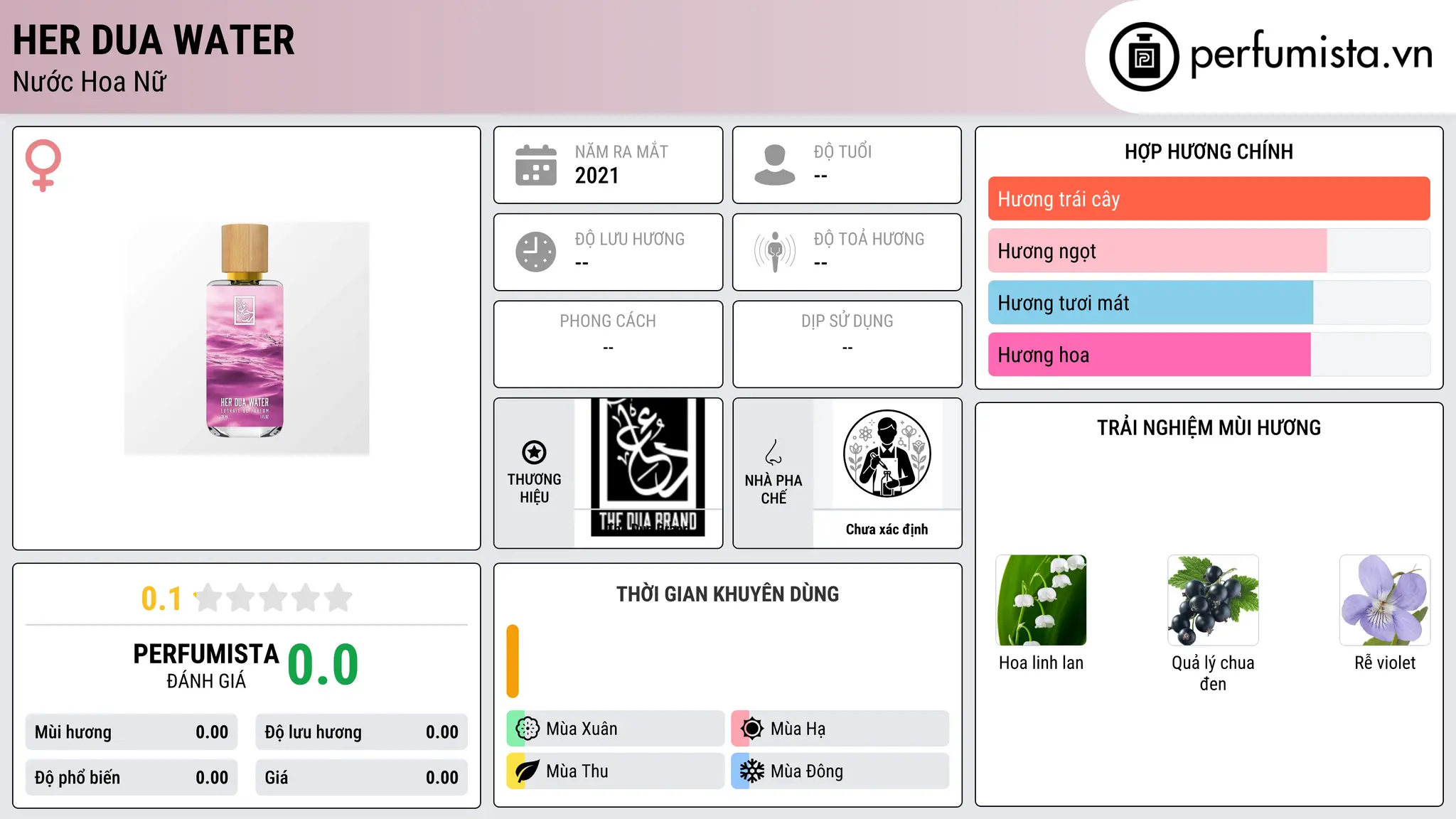Click the Hương tươi mát accord bar
1456x819 pixels.
point(1209,303)
